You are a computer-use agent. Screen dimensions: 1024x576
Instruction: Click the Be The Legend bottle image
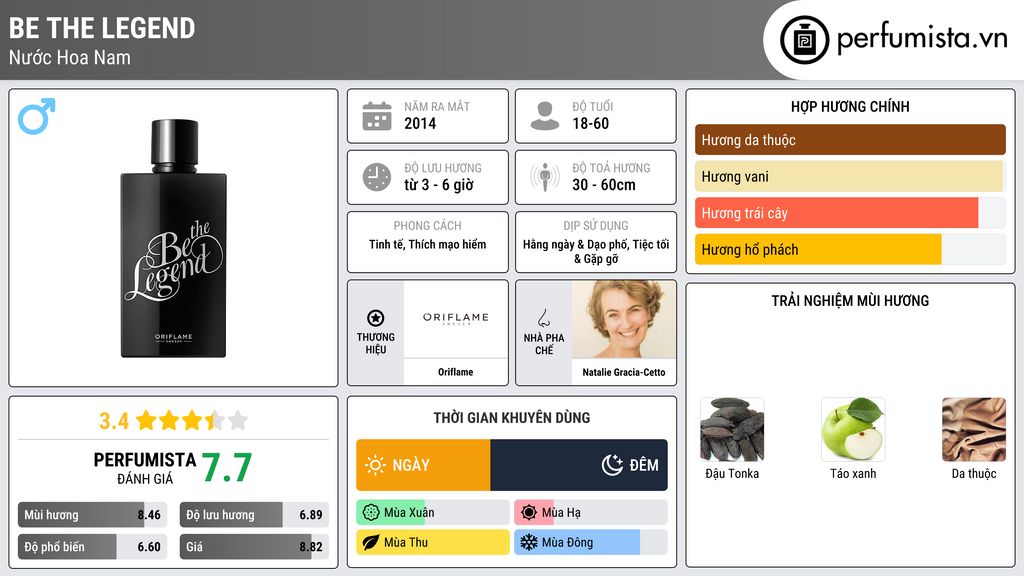[174, 238]
